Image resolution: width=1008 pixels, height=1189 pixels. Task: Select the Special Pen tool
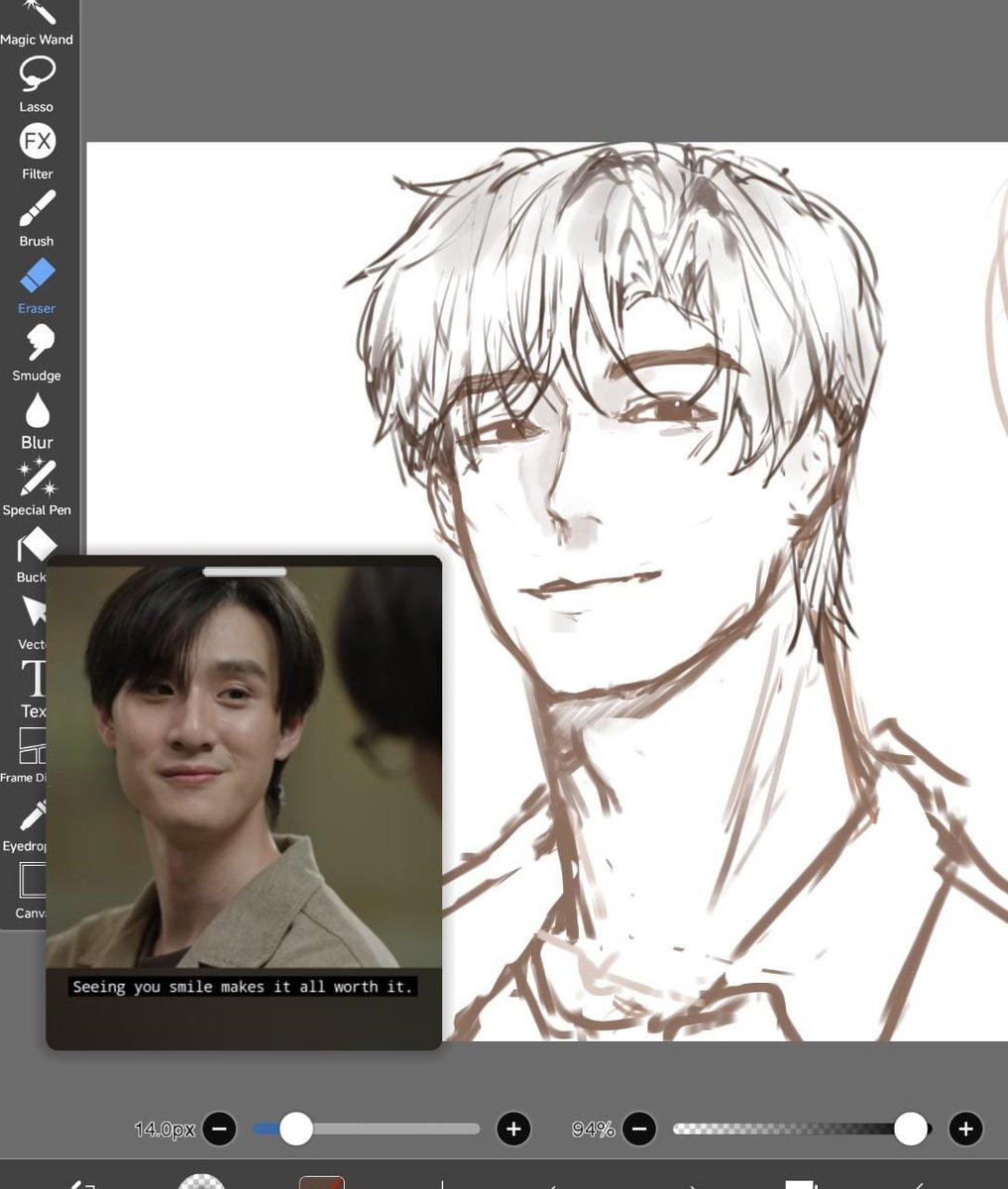[37, 487]
